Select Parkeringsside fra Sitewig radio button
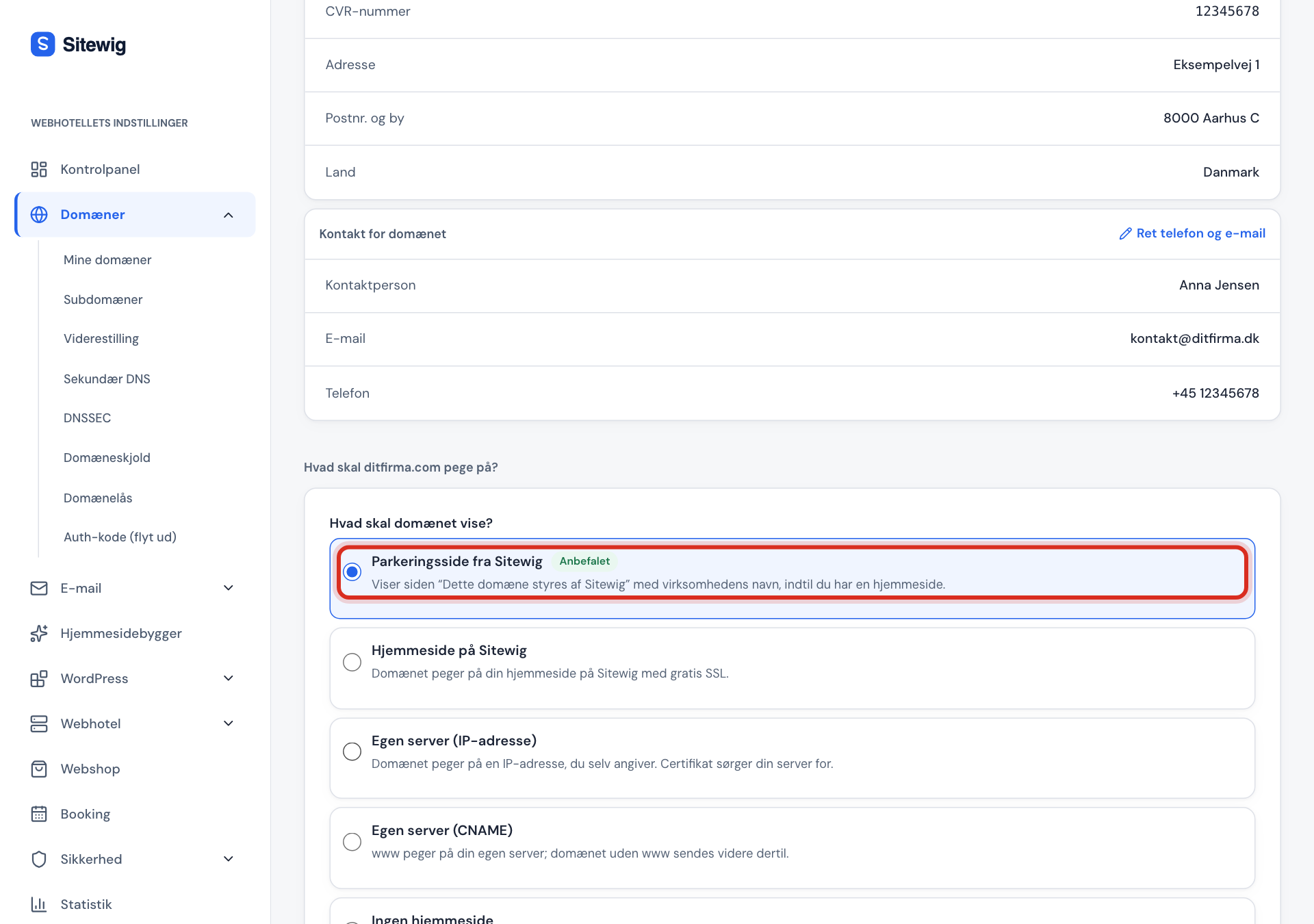The width and height of the screenshot is (1314, 924). [352, 572]
